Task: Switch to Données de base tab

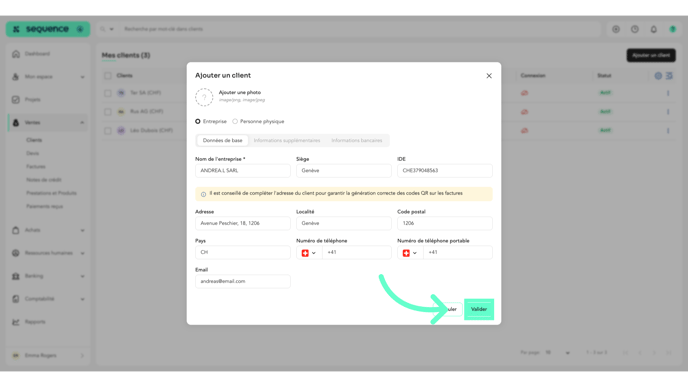Action: click(x=222, y=140)
